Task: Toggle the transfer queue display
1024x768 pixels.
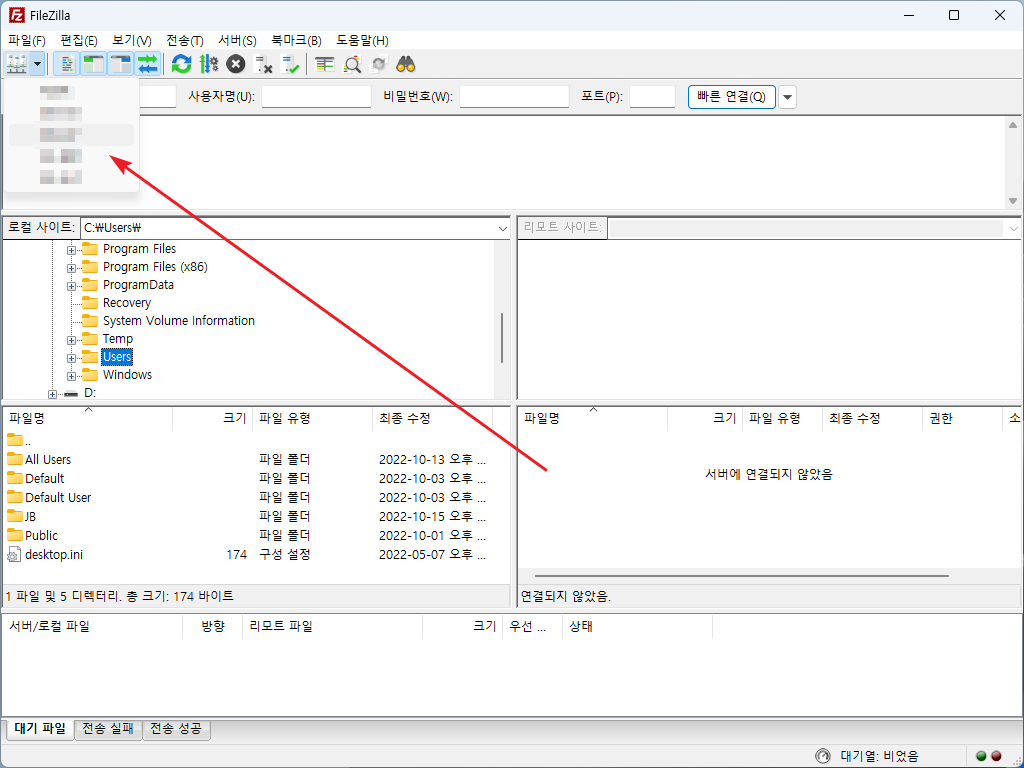Action: click(x=148, y=64)
